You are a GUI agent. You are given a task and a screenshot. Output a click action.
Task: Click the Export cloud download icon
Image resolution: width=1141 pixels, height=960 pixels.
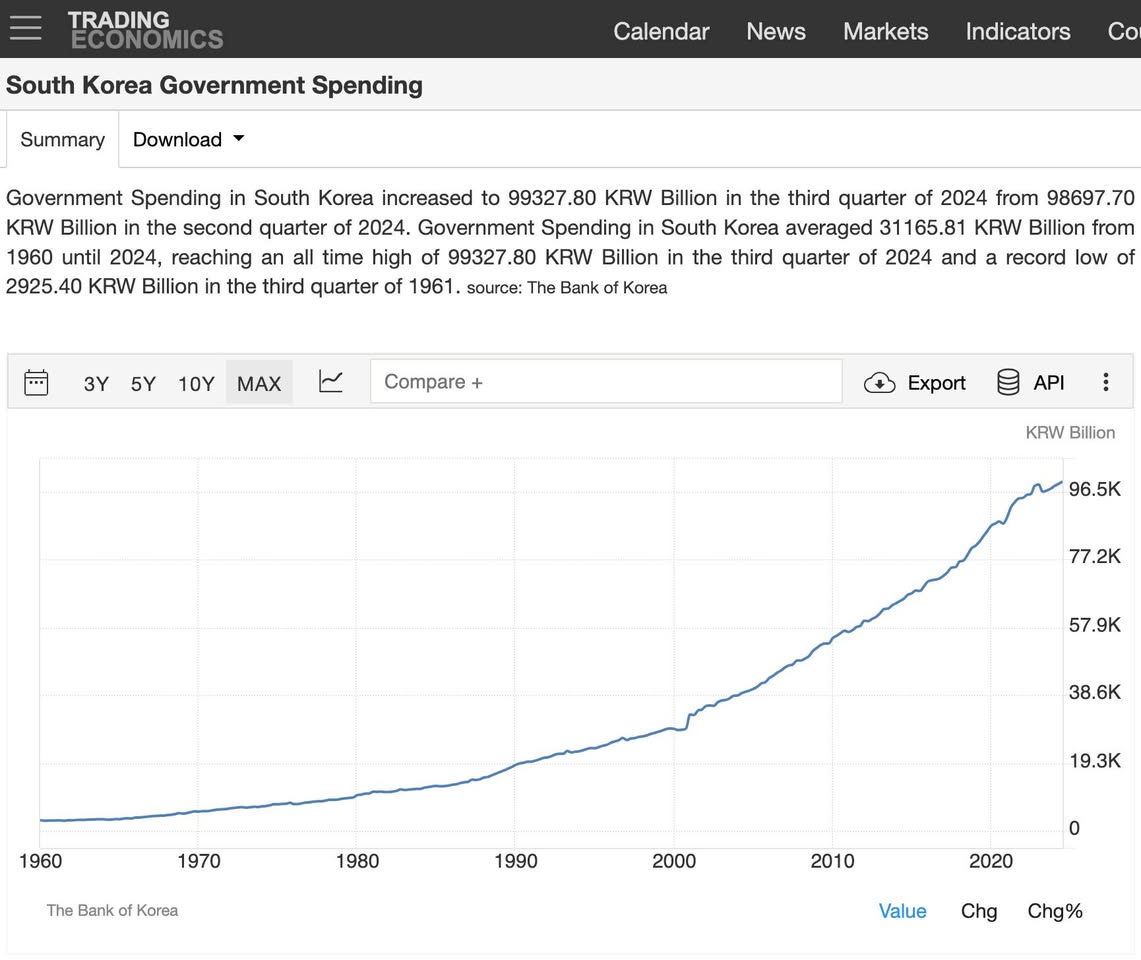pos(879,383)
